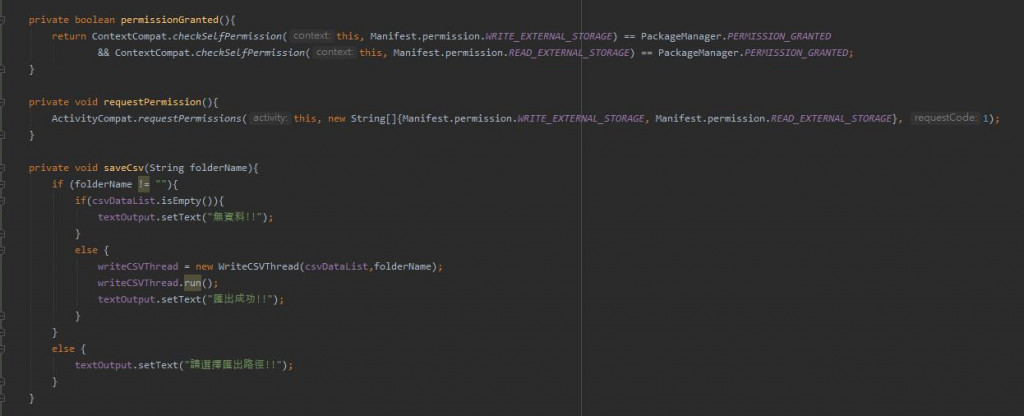Click the highlighted run method call
Viewport: 1024px width, 416px height.
pyautogui.click(x=192, y=283)
